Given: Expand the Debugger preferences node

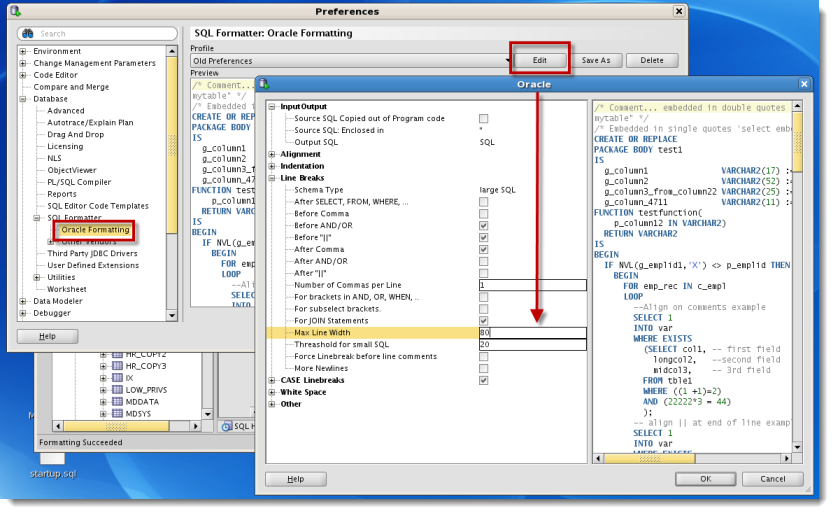Looking at the screenshot, I should coord(23,313).
